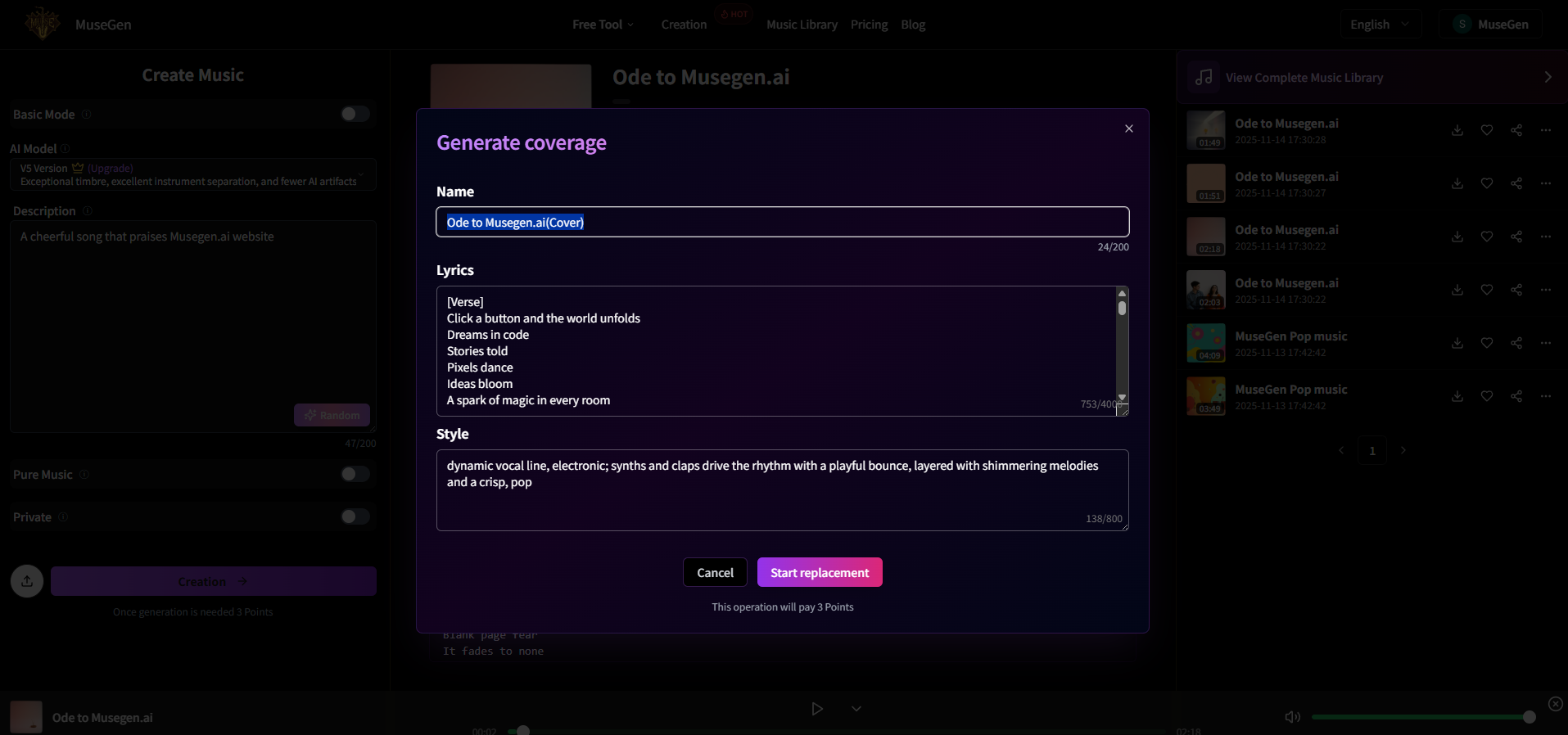
Task: Click the volume slider handle
Action: point(1529,717)
